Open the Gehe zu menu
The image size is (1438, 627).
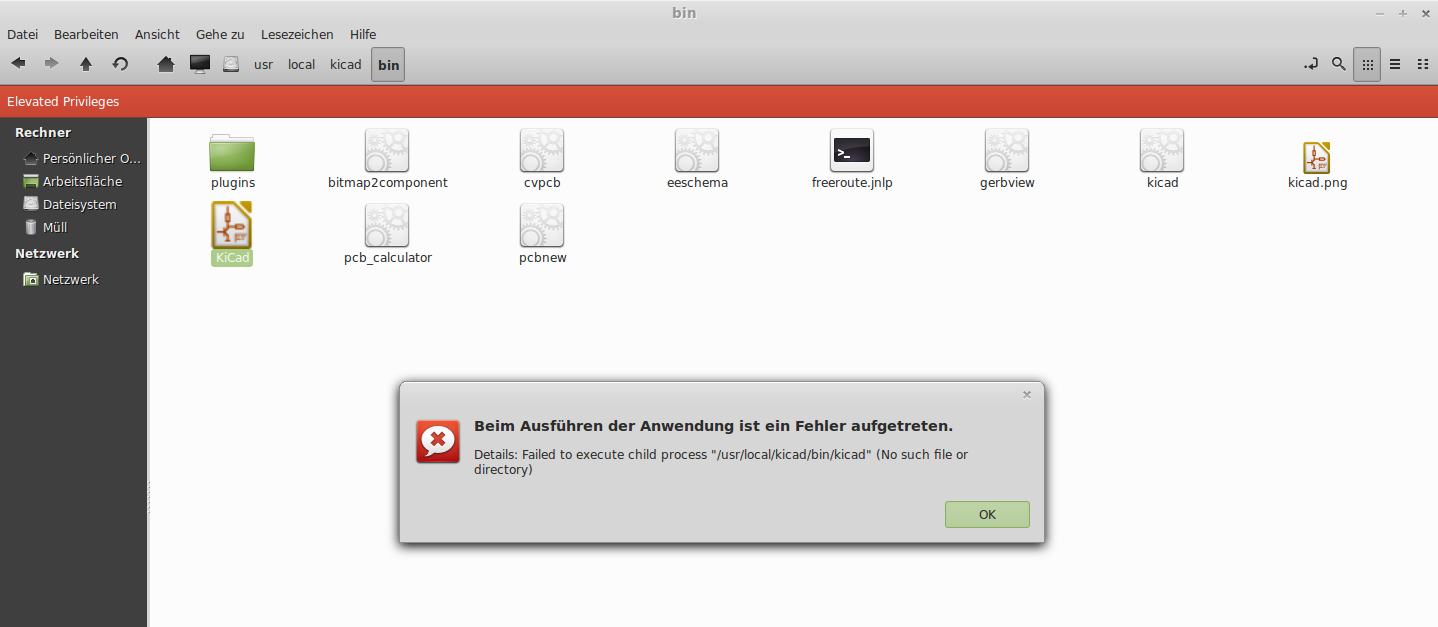(220, 34)
